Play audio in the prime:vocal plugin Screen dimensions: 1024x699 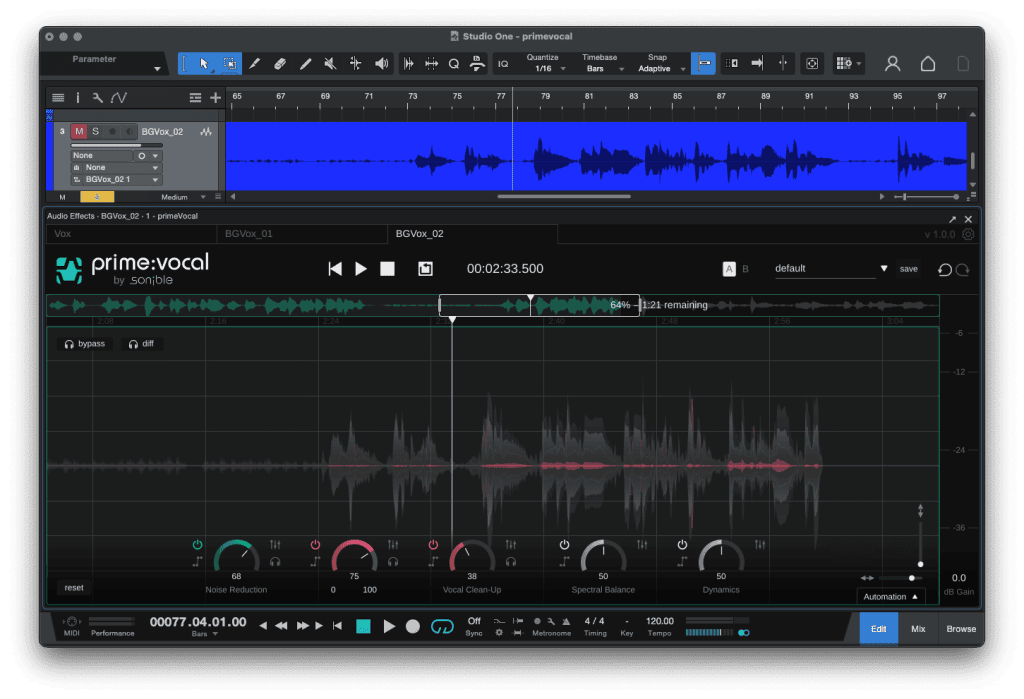[360, 268]
